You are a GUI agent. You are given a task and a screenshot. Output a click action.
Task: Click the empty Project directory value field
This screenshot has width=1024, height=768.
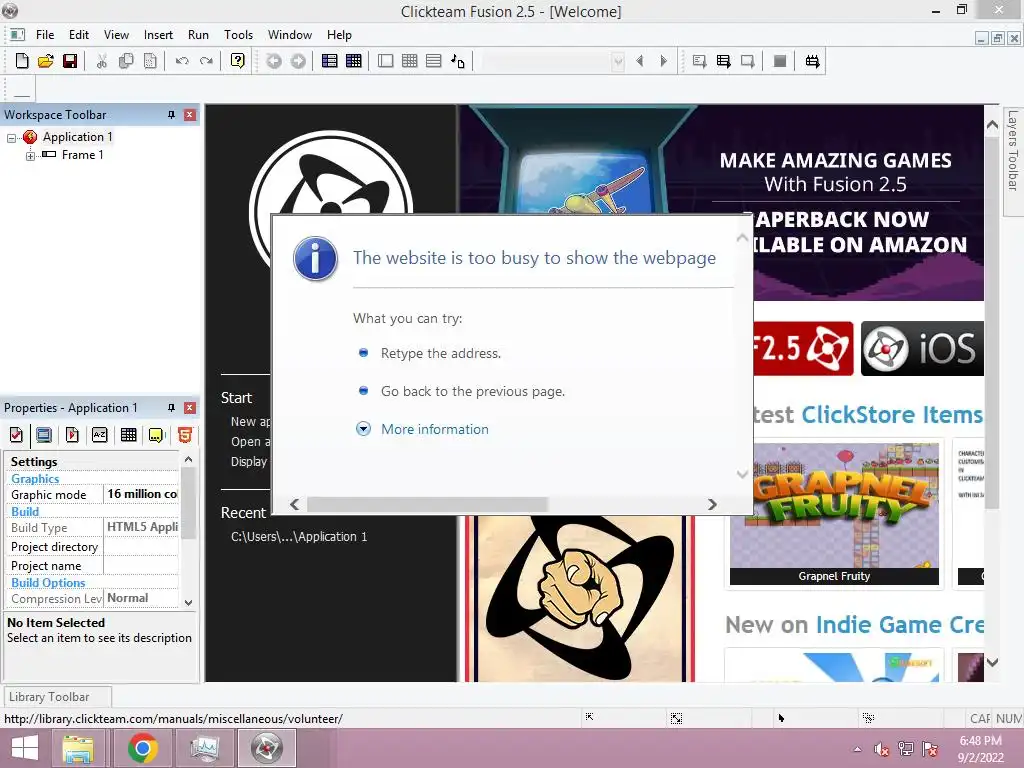click(x=141, y=547)
